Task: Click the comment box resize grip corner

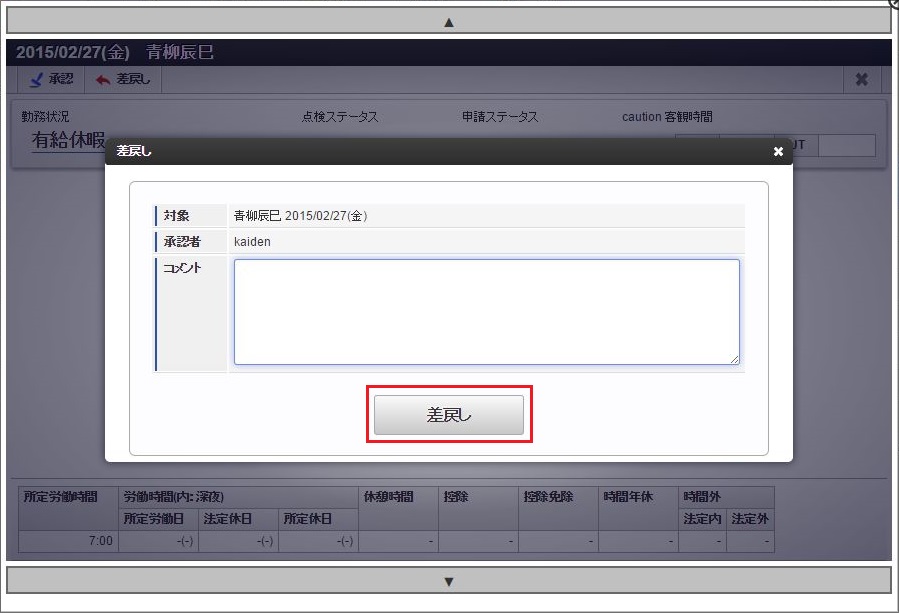Action: pos(735,360)
